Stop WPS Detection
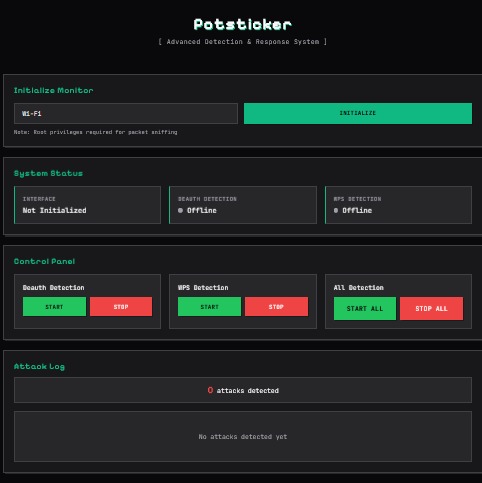 tap(276, 307)
